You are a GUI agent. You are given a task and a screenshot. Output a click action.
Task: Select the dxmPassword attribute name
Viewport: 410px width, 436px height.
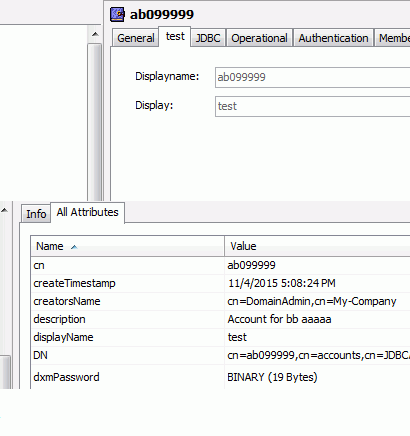tap(66, 377)
